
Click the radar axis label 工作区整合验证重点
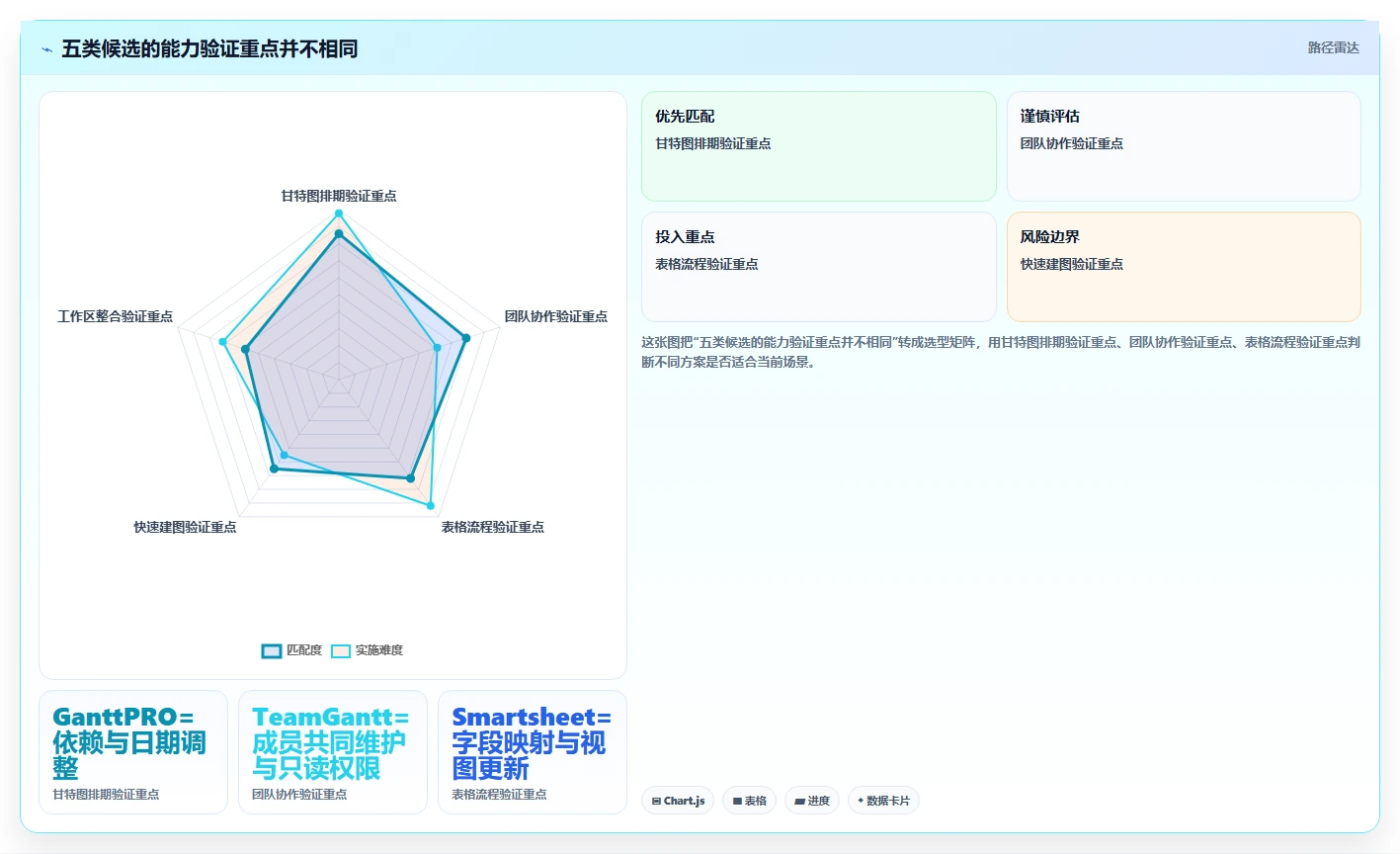tap(116, 316)
